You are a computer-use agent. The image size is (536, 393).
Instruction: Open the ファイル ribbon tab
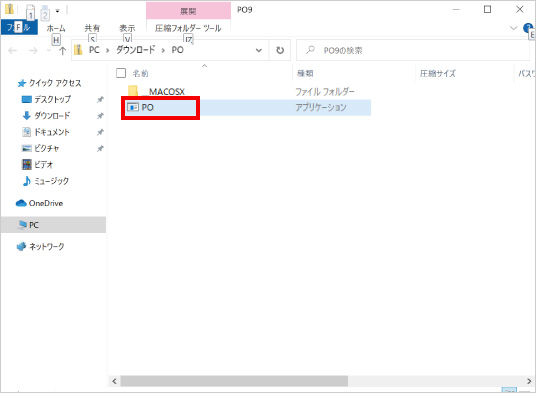click(x=19, y=27)
